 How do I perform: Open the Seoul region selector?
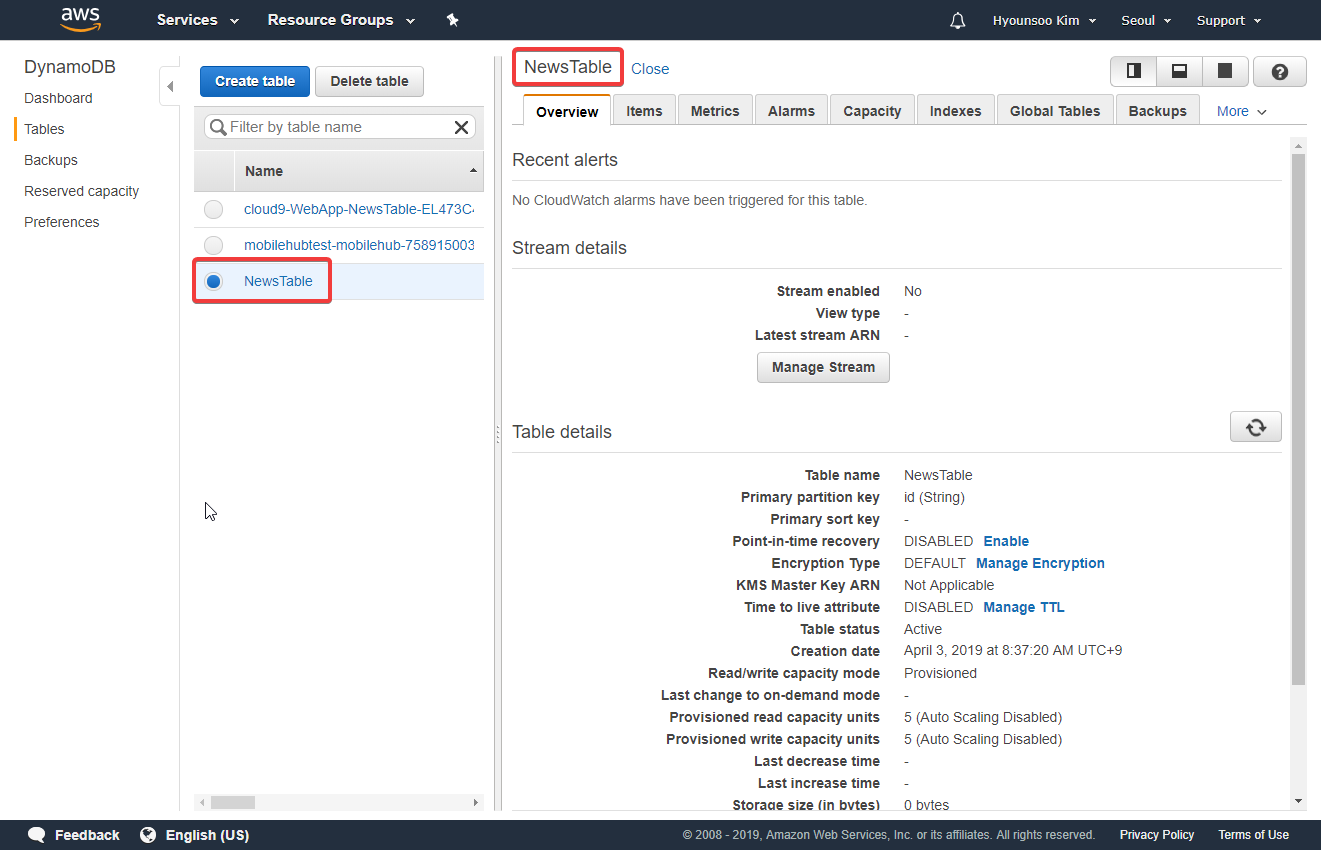[x=1146, y=20]
